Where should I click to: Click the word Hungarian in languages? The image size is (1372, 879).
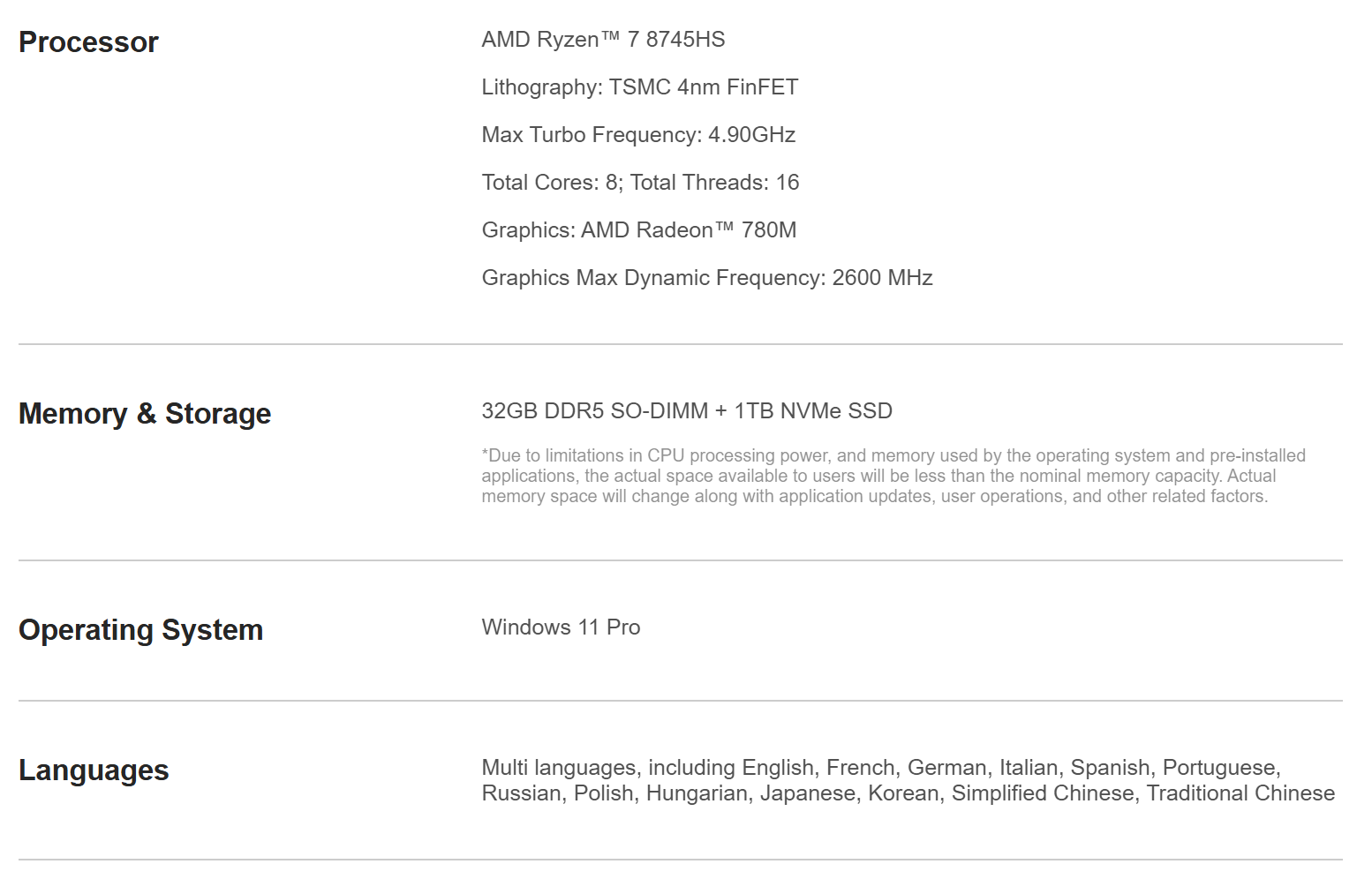click(697, 793)
